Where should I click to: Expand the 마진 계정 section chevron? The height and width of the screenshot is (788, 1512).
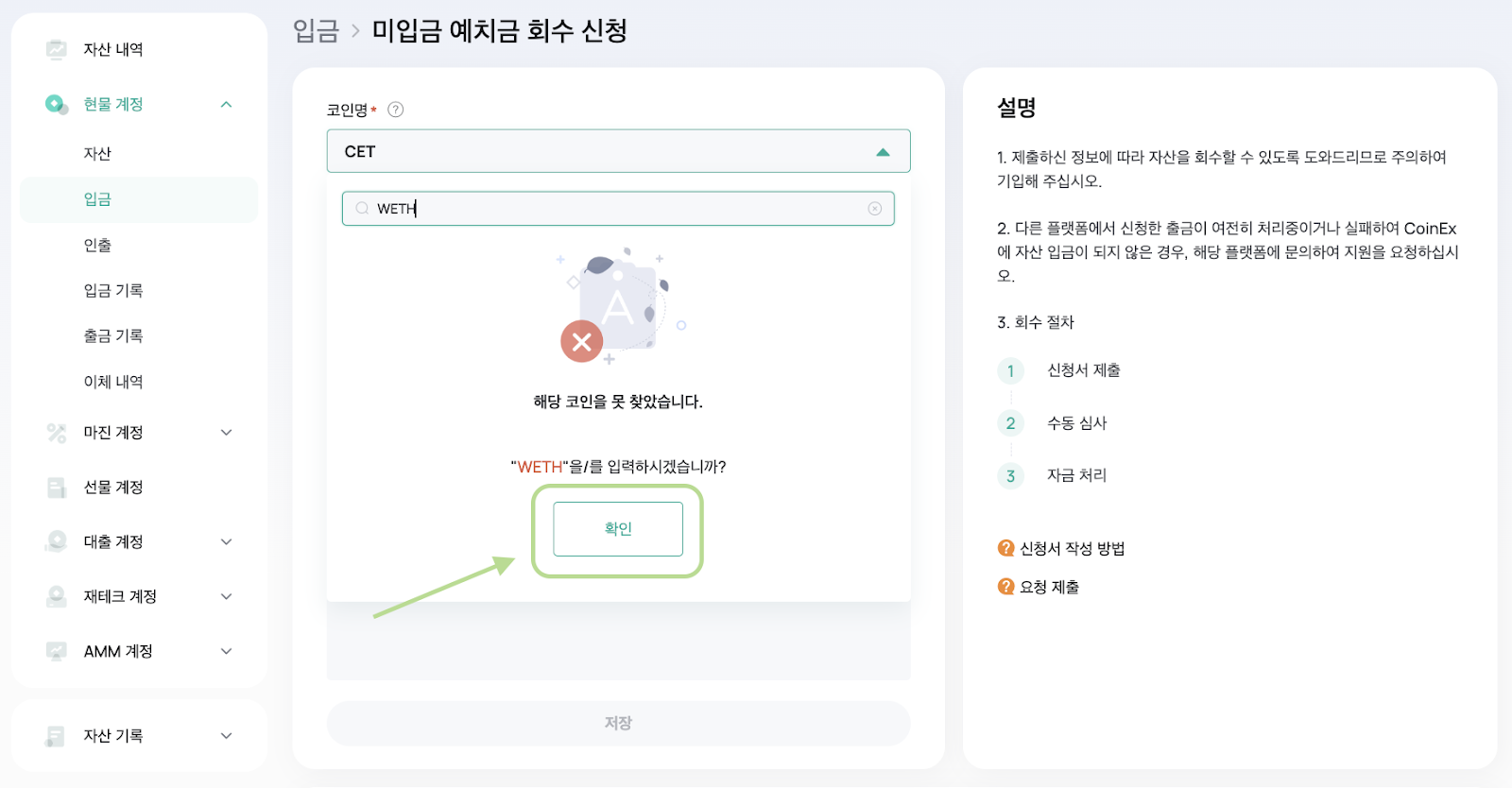click(x=226, y=433)
